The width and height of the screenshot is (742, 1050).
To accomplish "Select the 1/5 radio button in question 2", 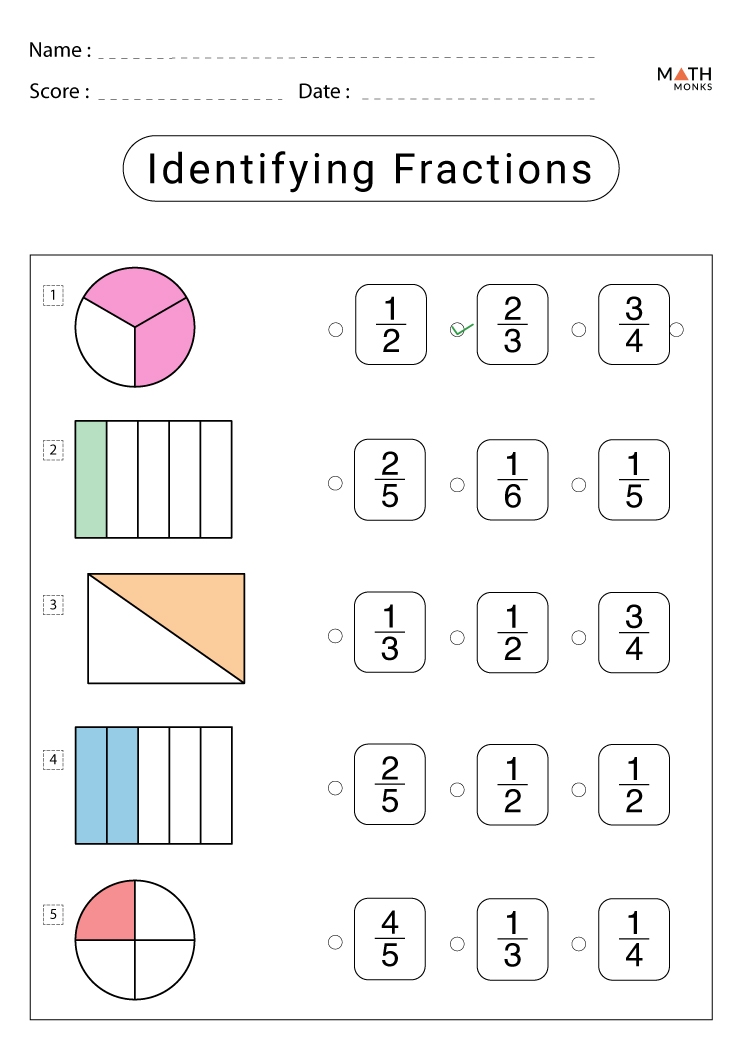I will [x=579, y=484].
